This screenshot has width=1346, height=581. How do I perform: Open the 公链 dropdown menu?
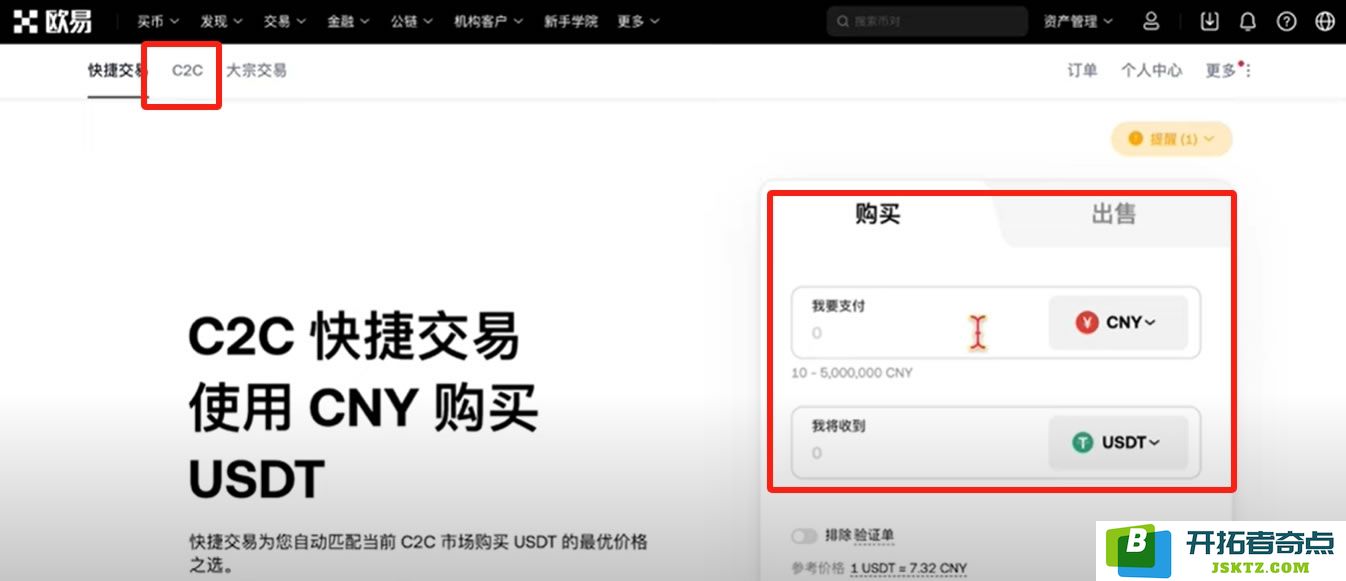click(412, 21)
